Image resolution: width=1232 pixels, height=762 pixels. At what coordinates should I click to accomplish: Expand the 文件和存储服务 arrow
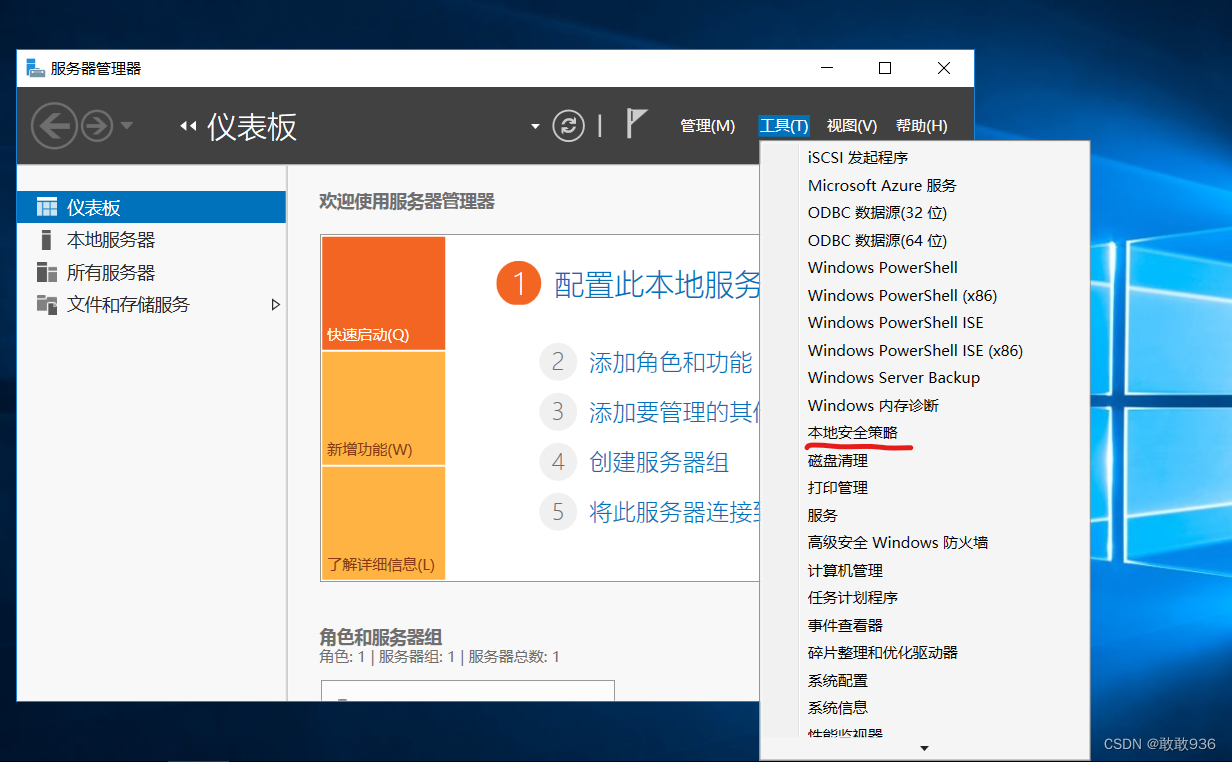click(276, 305)
